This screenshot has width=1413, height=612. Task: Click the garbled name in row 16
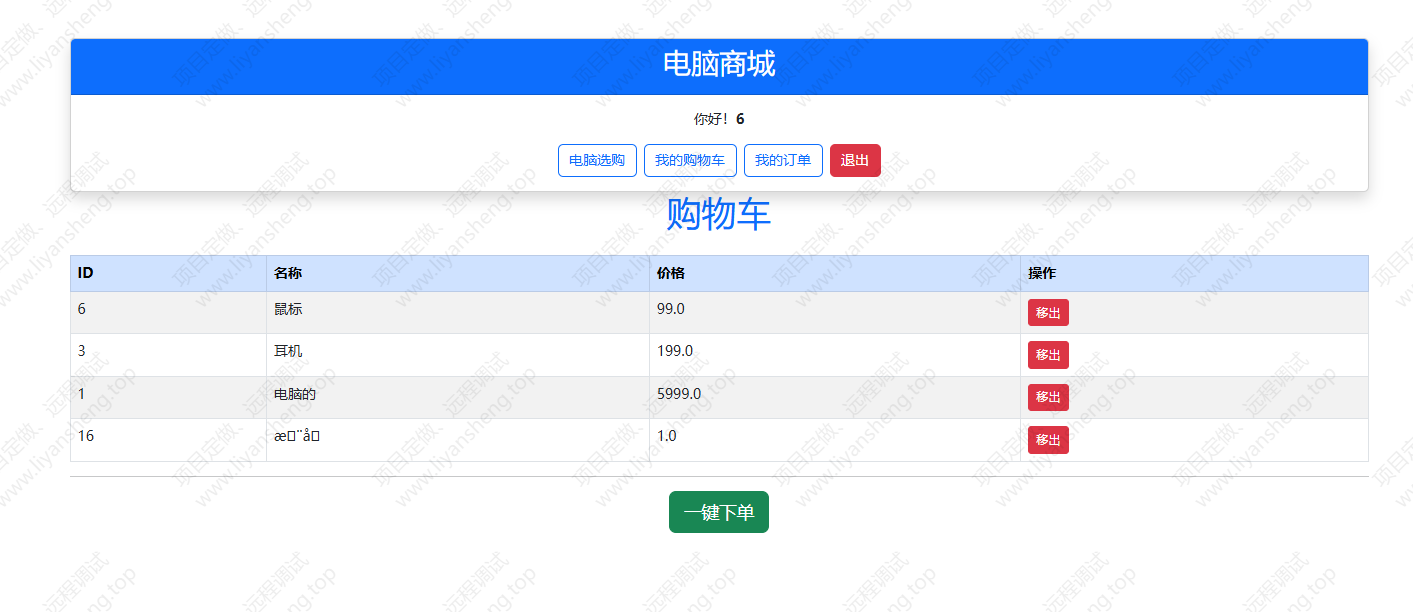point(297,437)
